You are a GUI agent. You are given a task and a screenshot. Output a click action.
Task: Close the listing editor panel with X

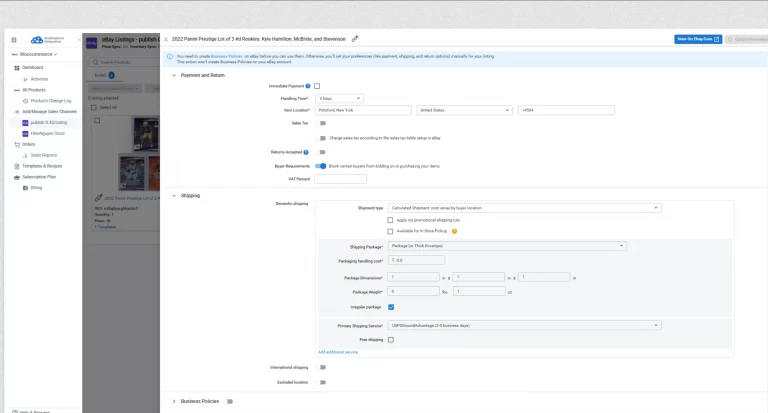(x=166, y=39)
